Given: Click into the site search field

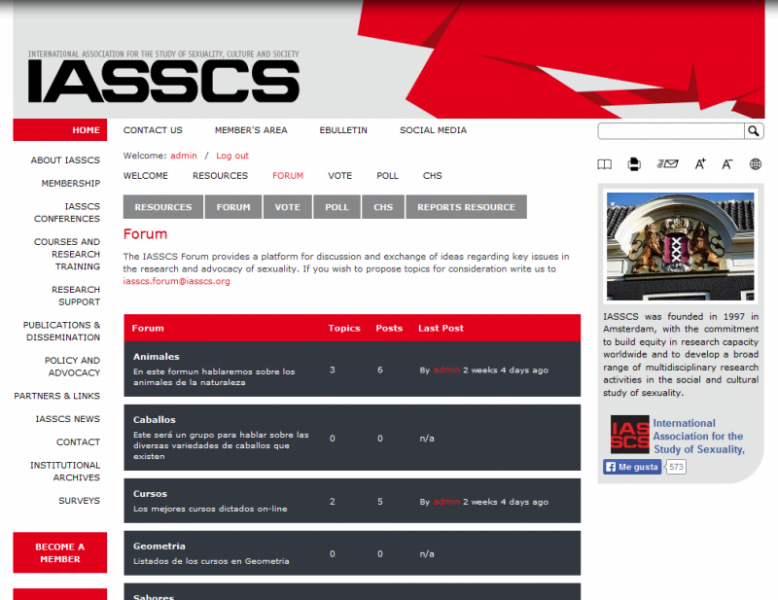Looking at the screenshot, I should click(x=671, y=131).
